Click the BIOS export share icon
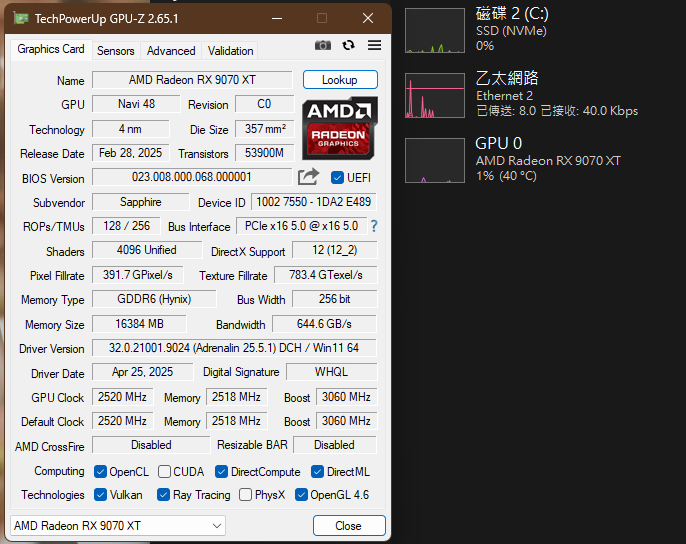 (x=308, y=177)
